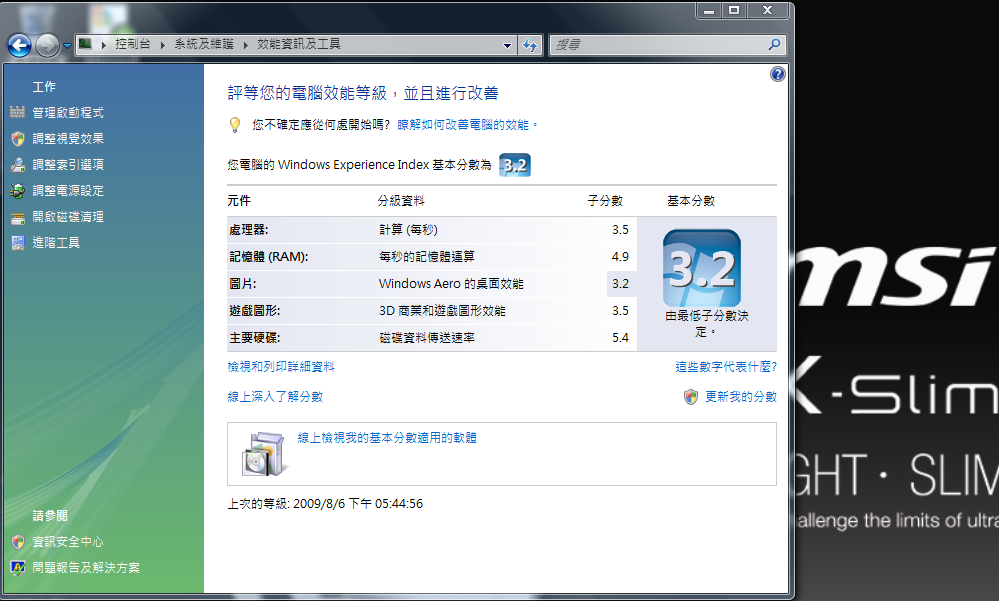999x601 pixels.
Task: Expand the address bar history dropdown
Action: [508, 45]
